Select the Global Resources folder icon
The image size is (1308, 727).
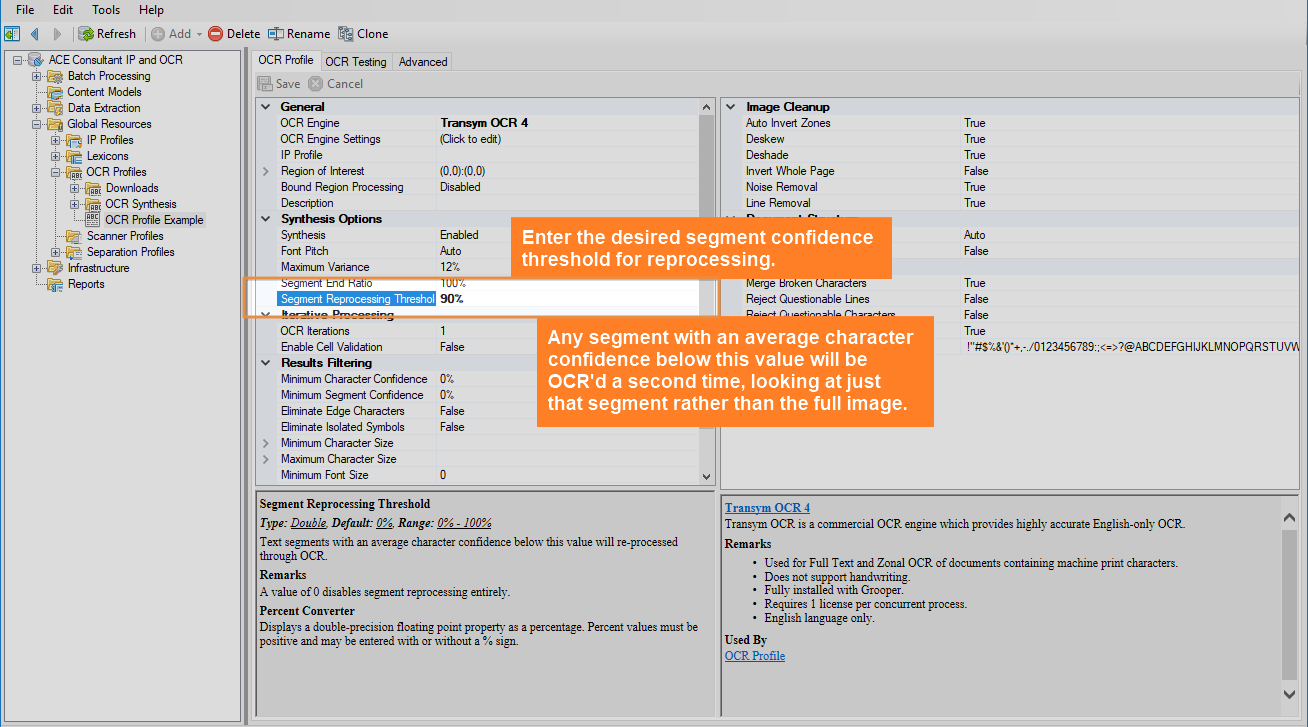click(x=55, y=124)
